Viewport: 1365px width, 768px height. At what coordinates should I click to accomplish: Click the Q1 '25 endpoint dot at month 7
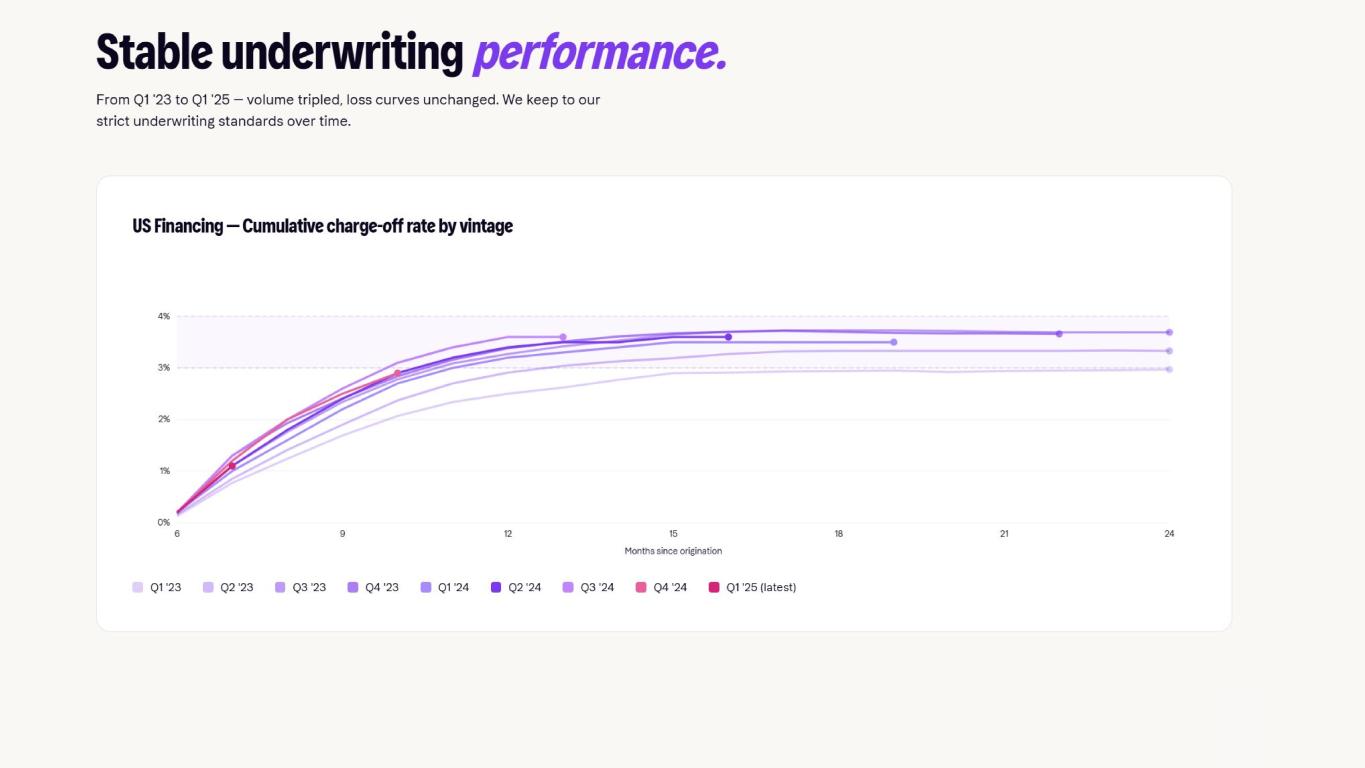click(232, 466)
